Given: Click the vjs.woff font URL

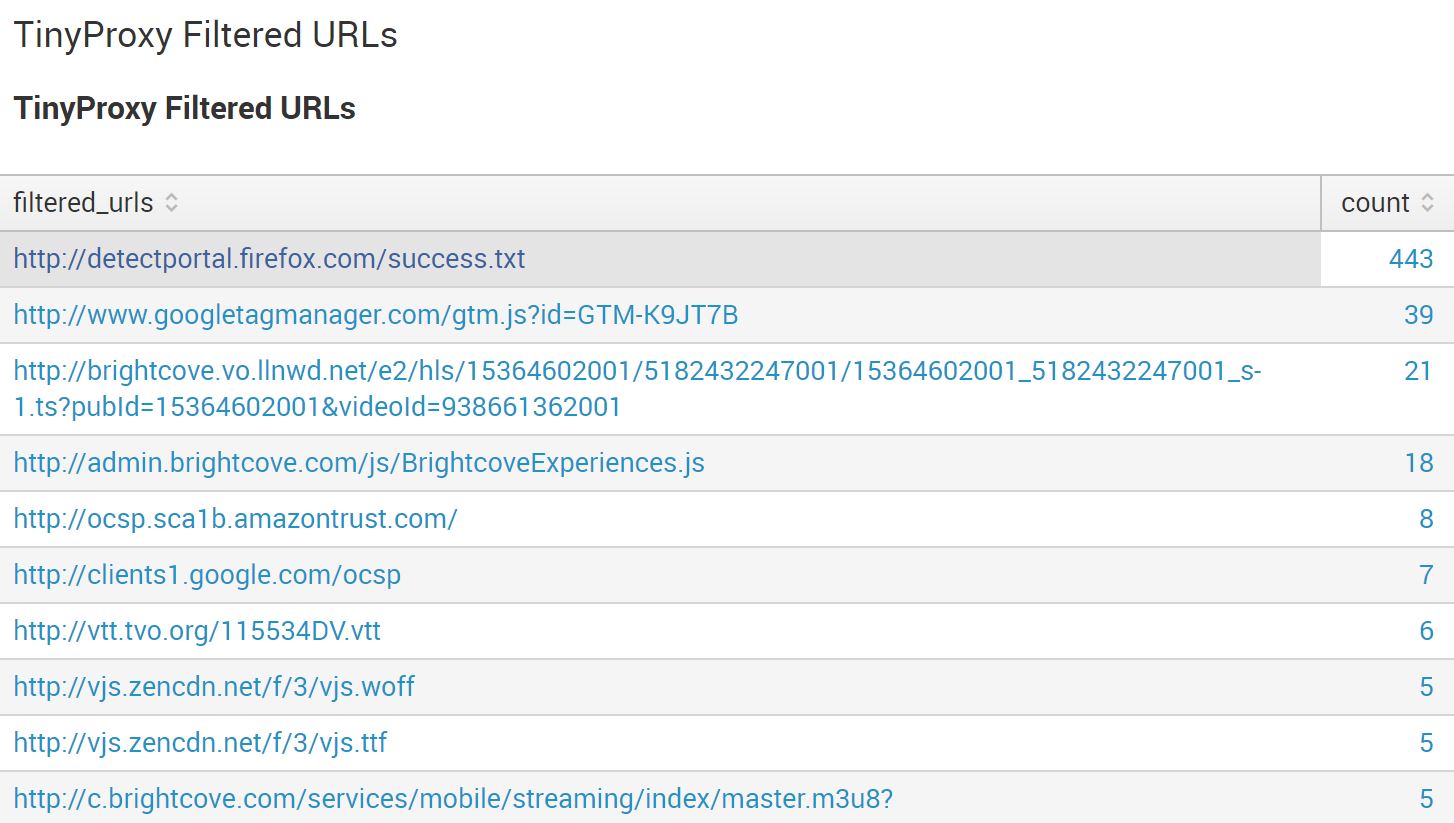Looking at the screenshot, I should [x=214, y=686].
